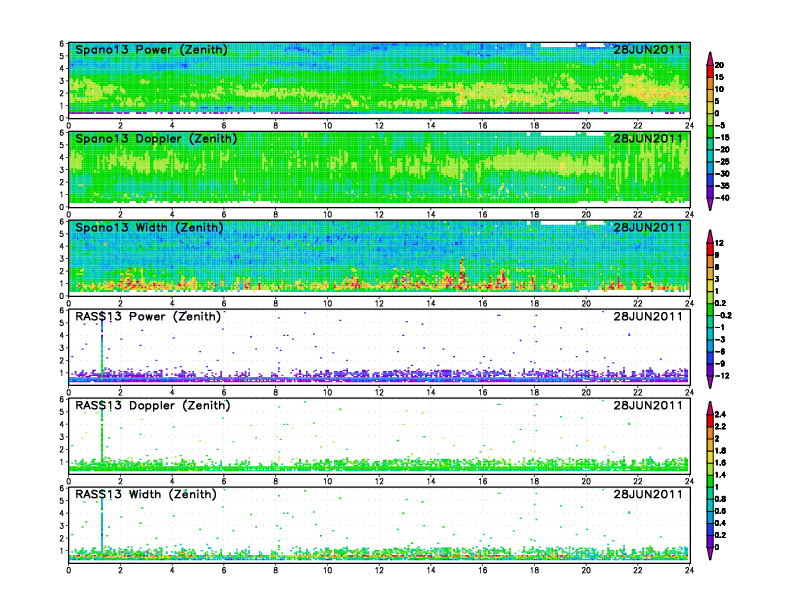Viewport: 792px width, 612px height.
Task: Click the magenta top arrow of the middle colorbar
Action: (710, 236)
